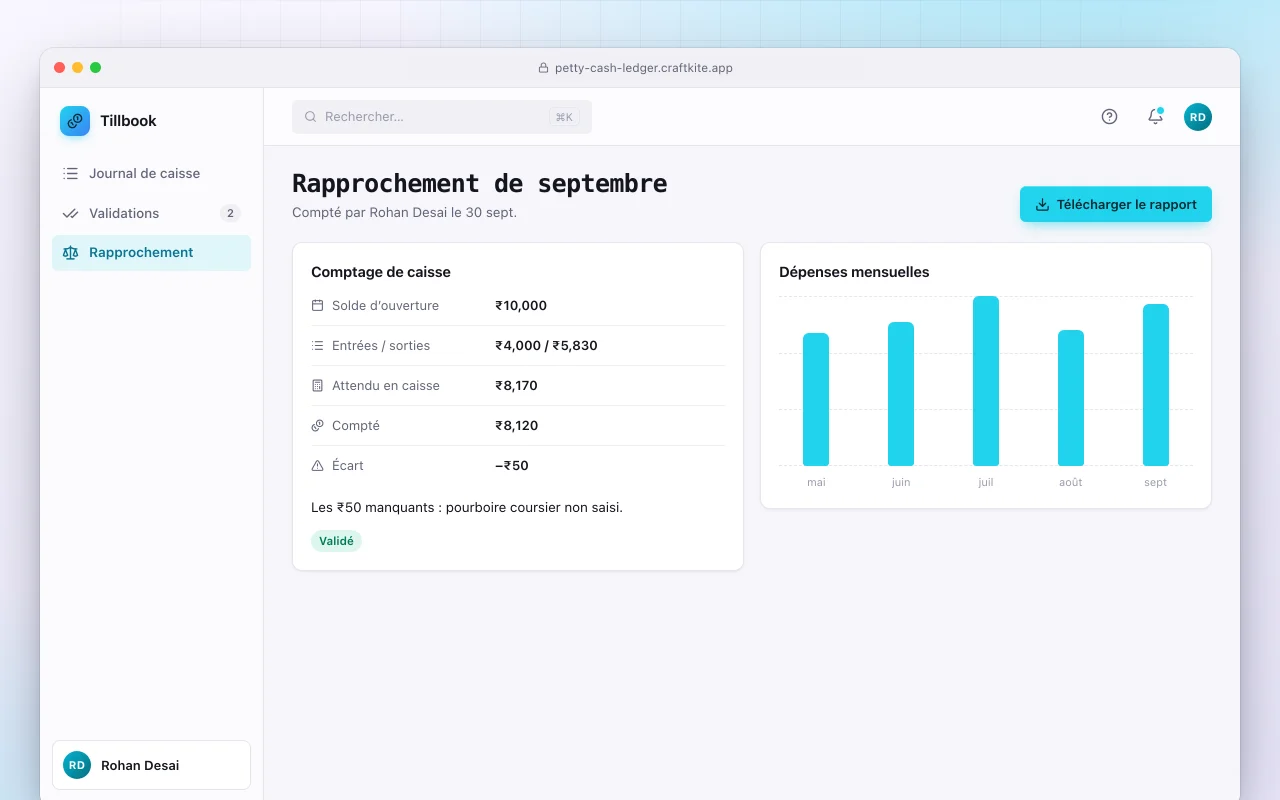Screen dimensions: 1280x800
Task: Click the juil bar in chart
Action: coord(986,381)
